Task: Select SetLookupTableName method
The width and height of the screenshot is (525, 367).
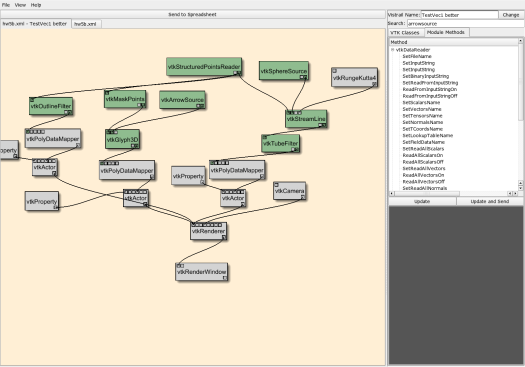Action: (x=428, y=135)
